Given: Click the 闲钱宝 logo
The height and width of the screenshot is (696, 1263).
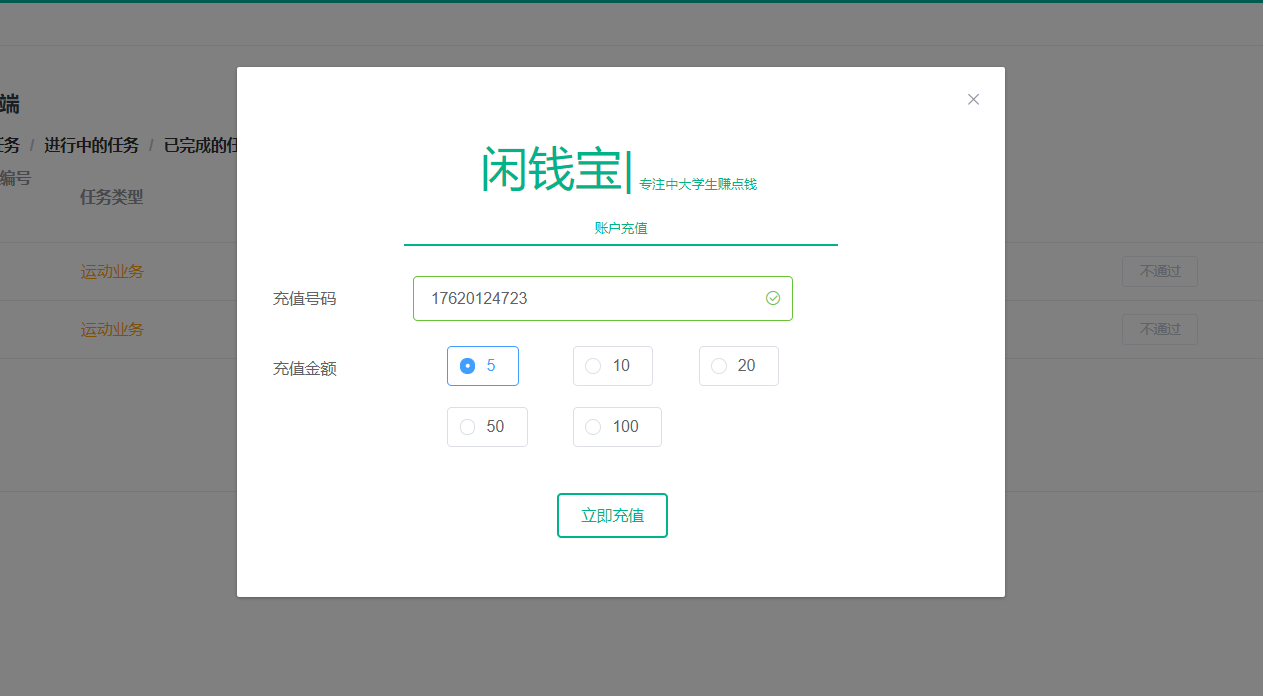Looking at the screenshot, I should point(553,170).
